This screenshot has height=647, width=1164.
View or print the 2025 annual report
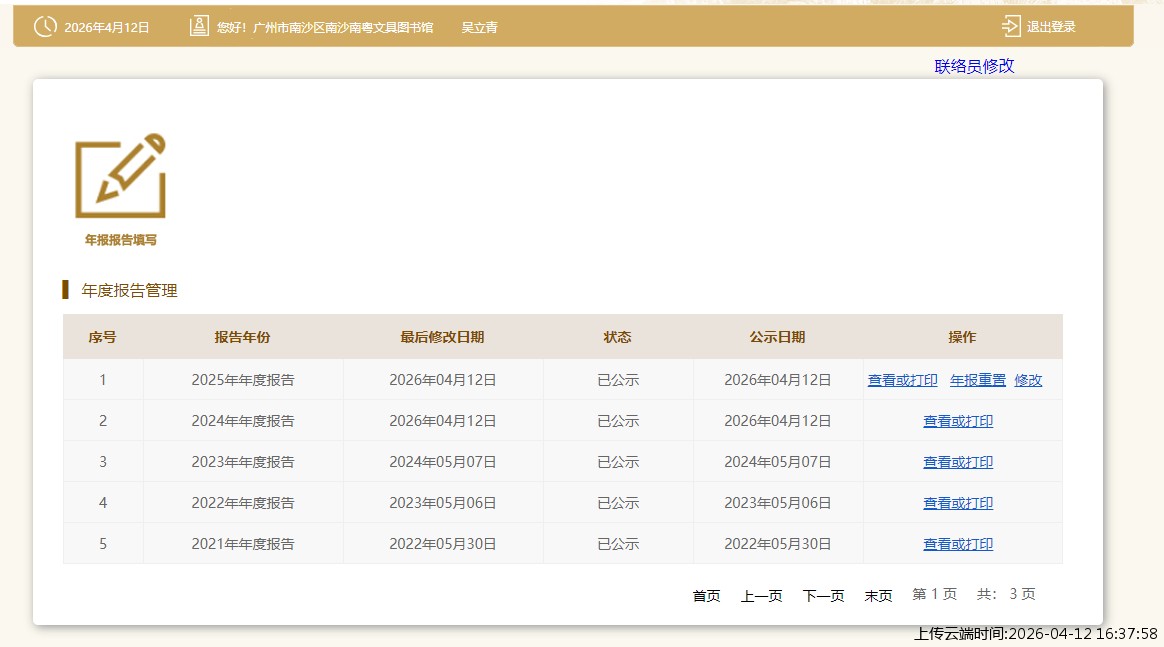tap(902, 380)
